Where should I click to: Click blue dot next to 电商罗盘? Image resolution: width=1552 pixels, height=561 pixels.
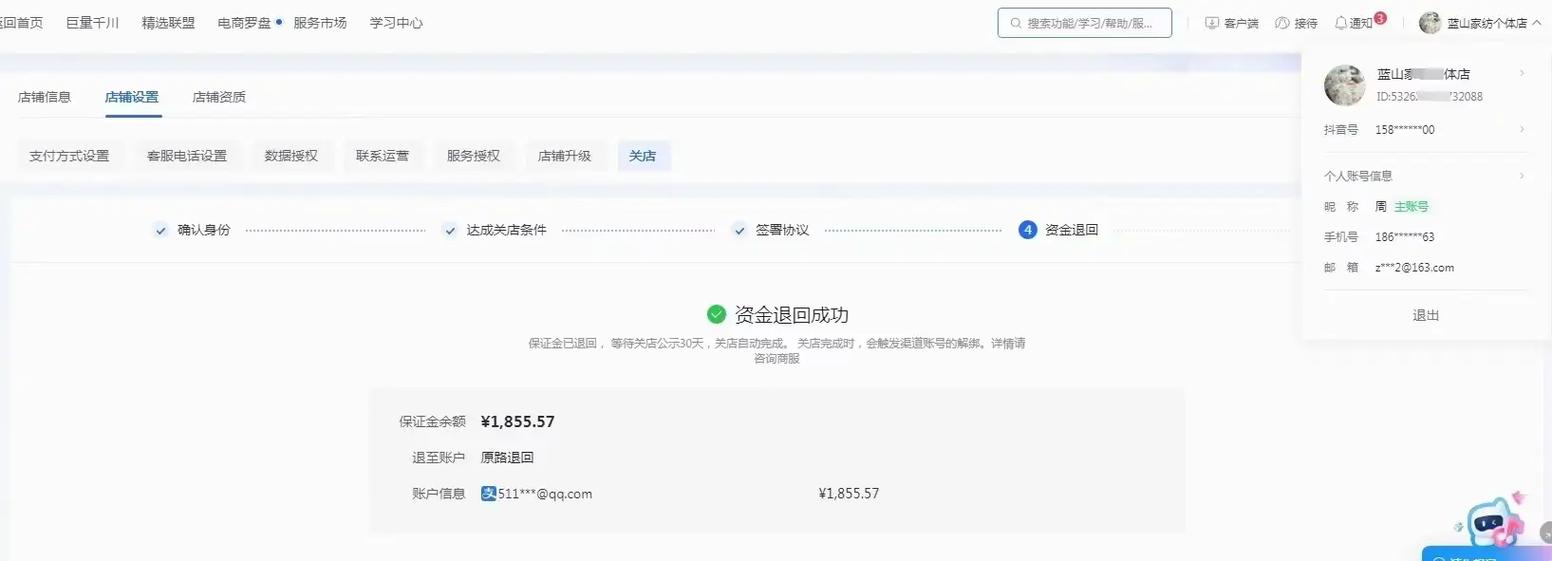click(x=279, y=21)
